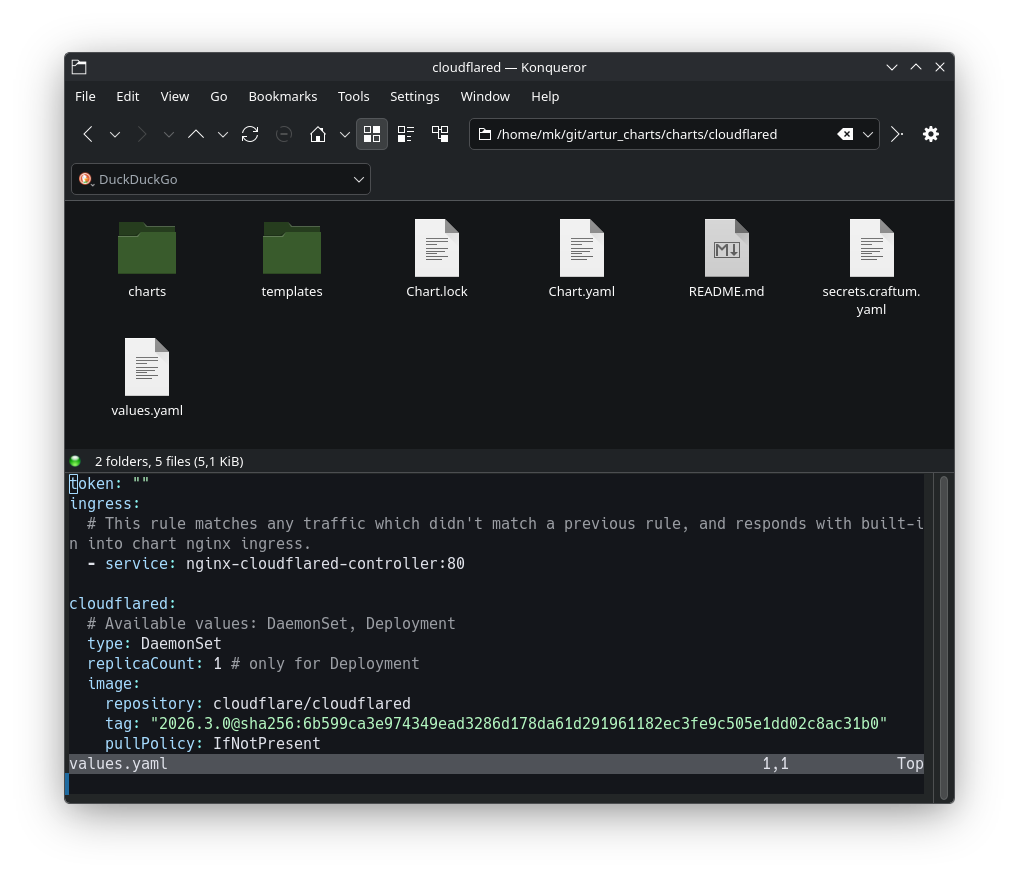Open the Go menu
The height and width of the screenshot is (880, 1019).
coord(219,97)
